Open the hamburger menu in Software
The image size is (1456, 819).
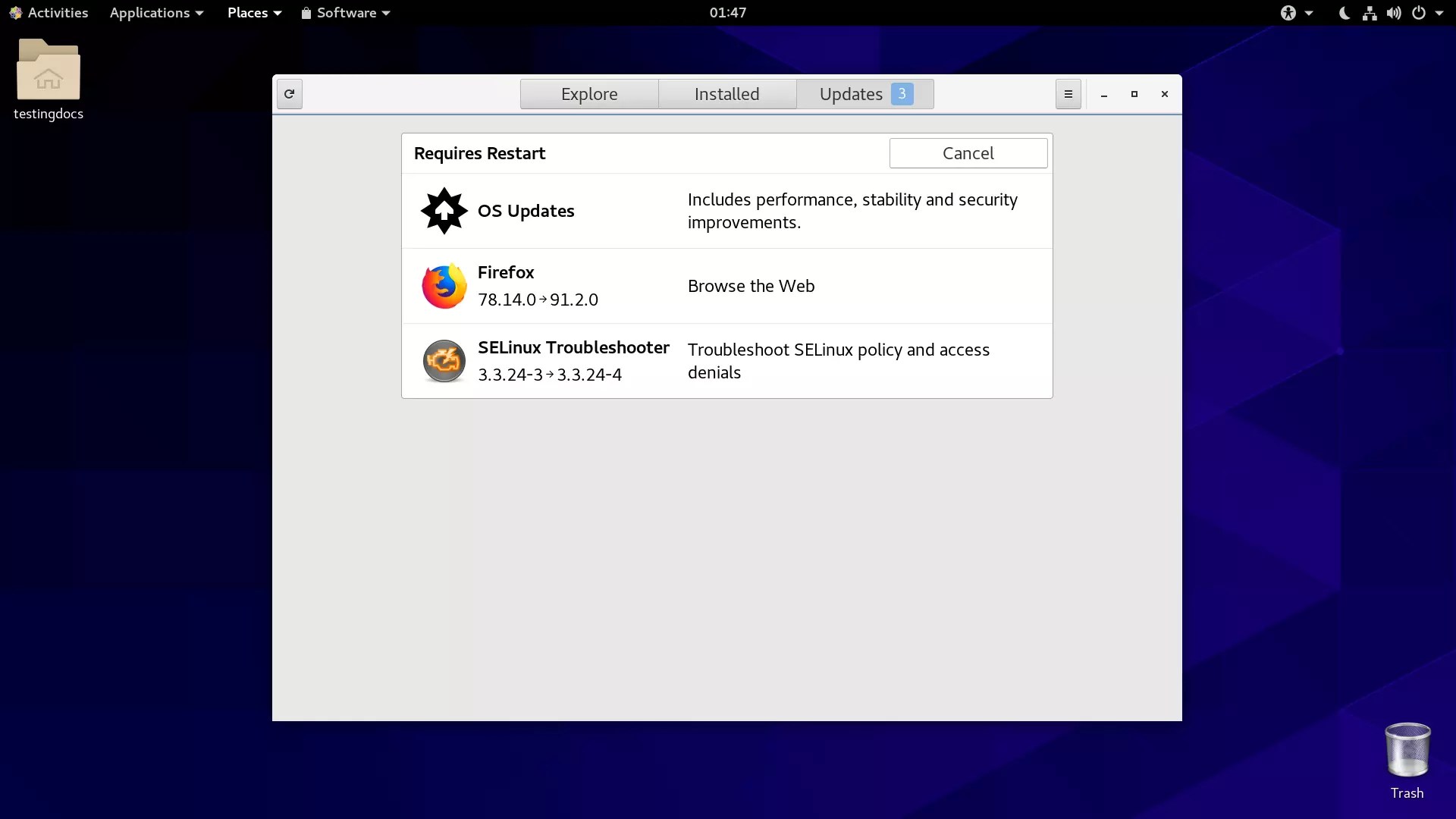tap(1068, 93)
